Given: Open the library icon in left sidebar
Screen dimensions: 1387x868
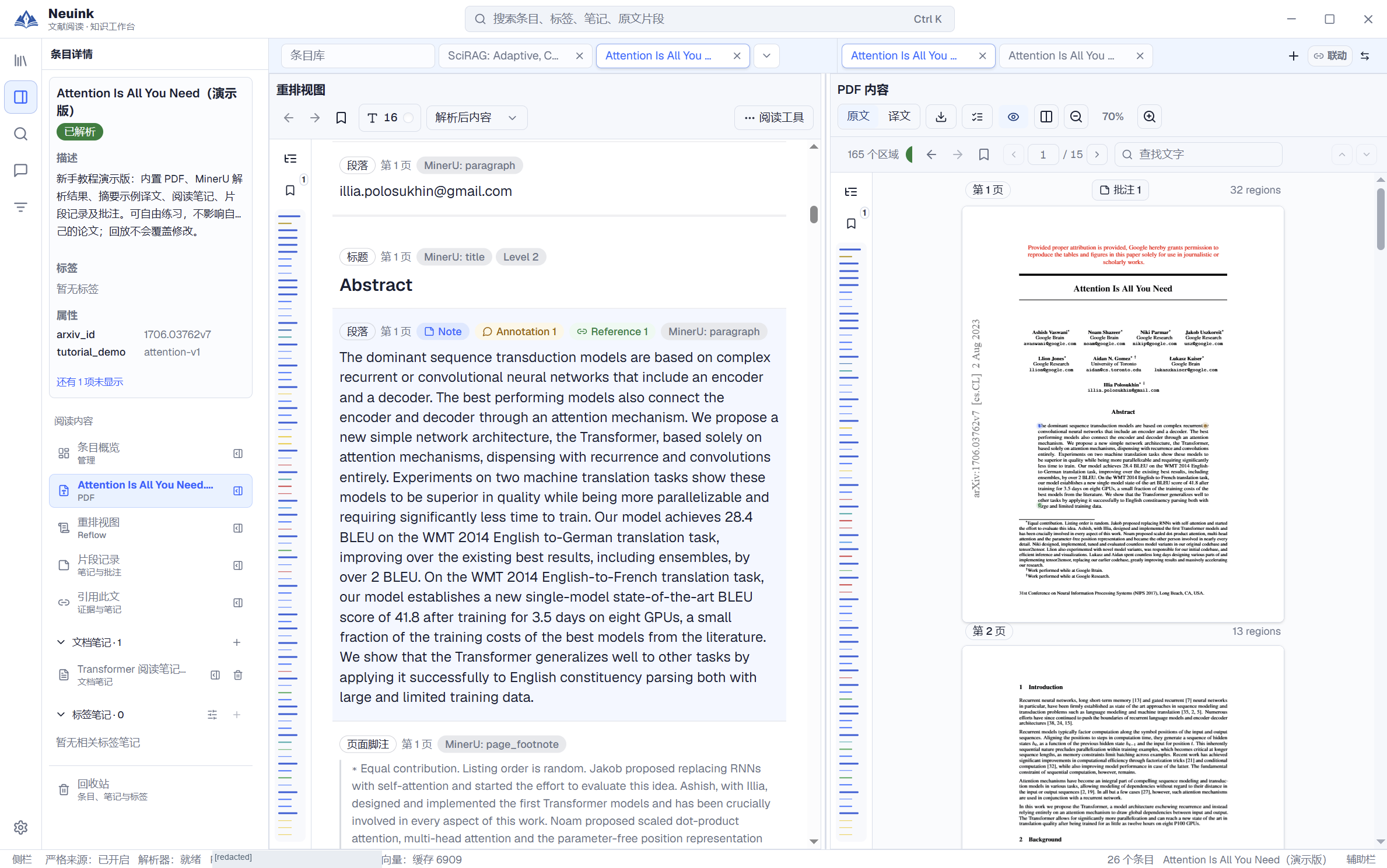Looking at the screenshot, I should (20, 61).
